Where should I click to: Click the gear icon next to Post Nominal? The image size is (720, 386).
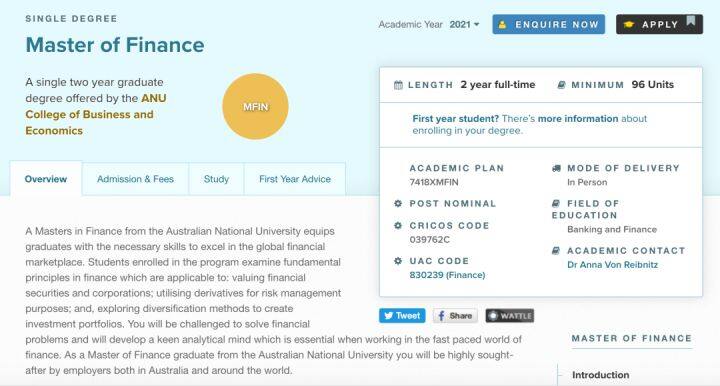click(x=398, y=203)
